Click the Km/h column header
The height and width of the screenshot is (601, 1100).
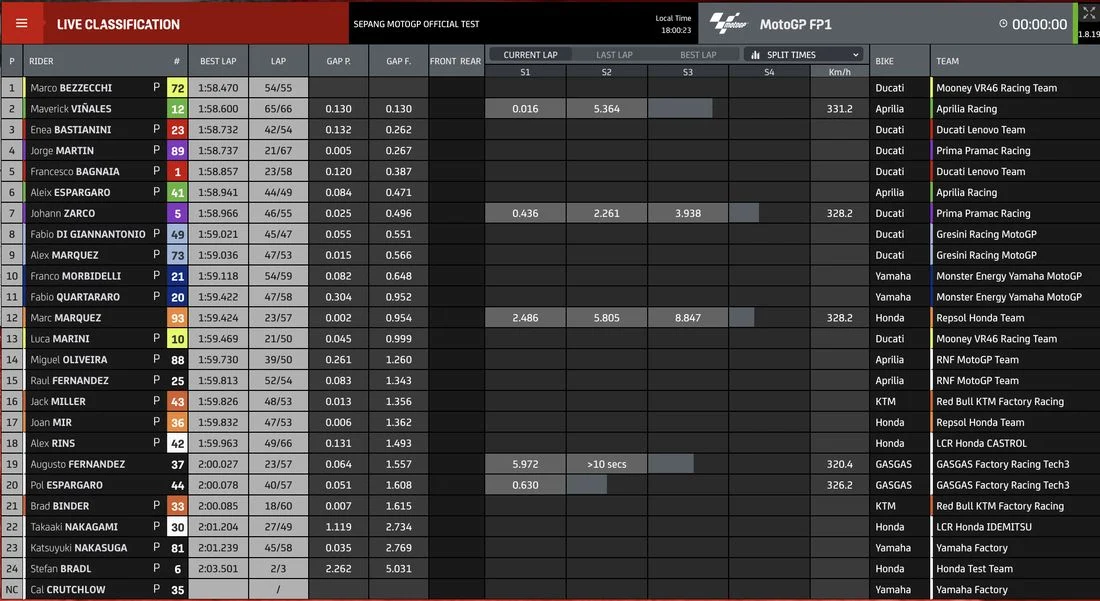tap(839, 72)
